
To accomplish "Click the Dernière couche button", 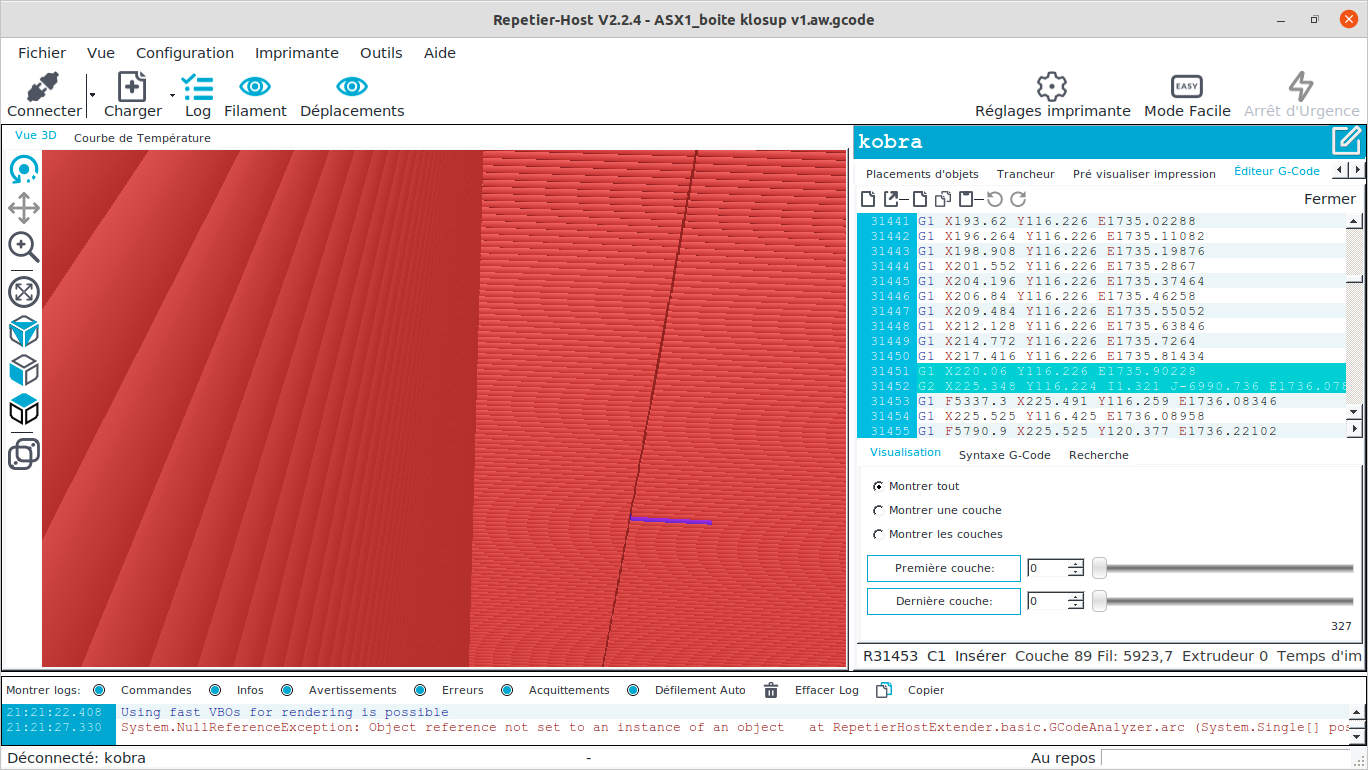I will [x=944, y=601].
